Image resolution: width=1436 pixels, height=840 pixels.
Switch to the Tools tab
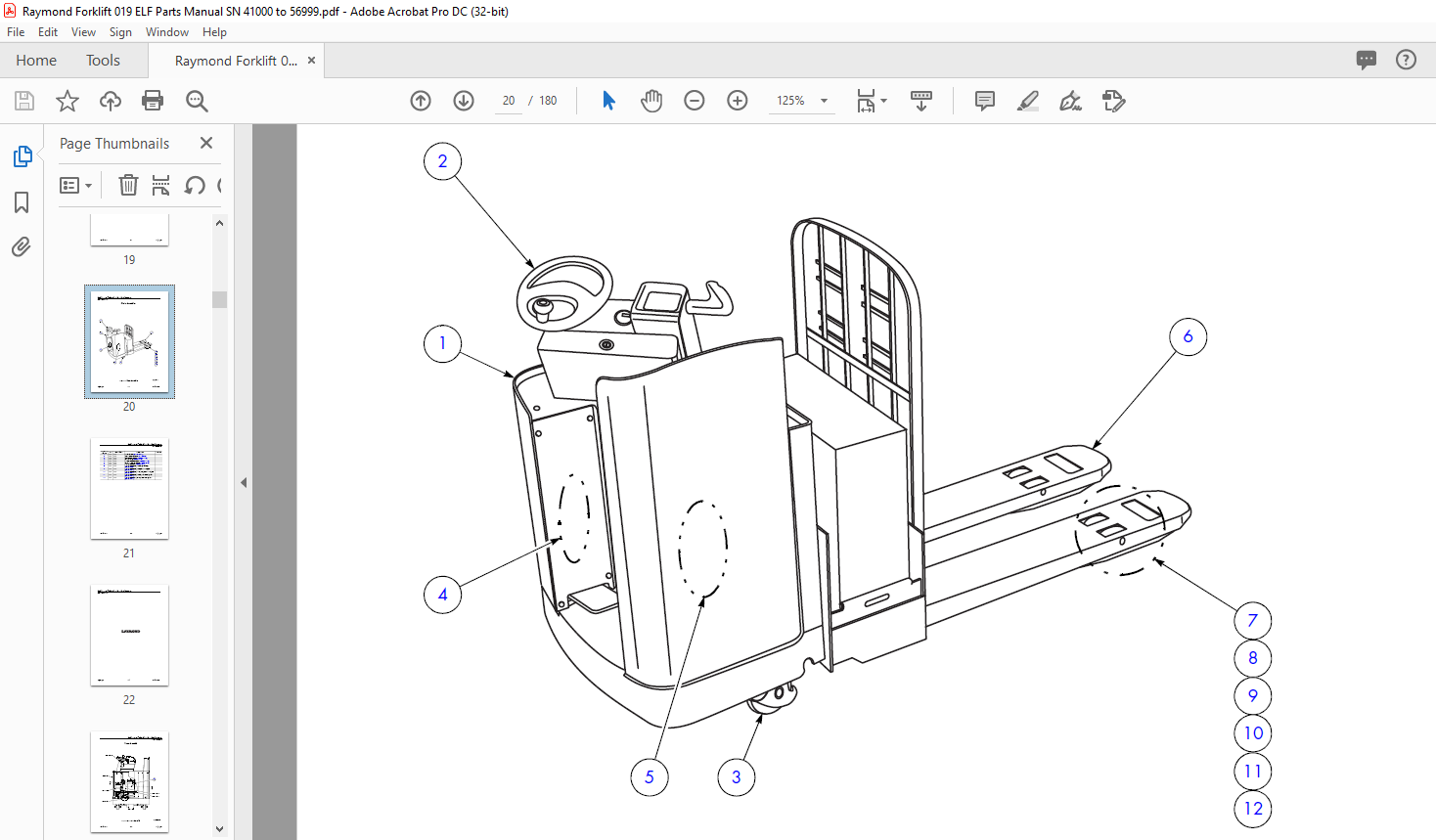[x=103, y=61]
